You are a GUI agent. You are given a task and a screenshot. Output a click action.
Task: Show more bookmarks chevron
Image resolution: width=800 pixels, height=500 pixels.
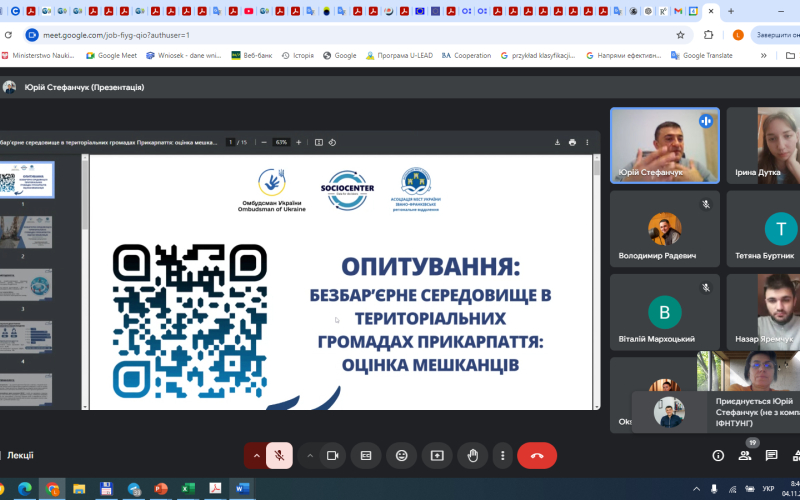[x=763, y=56]
